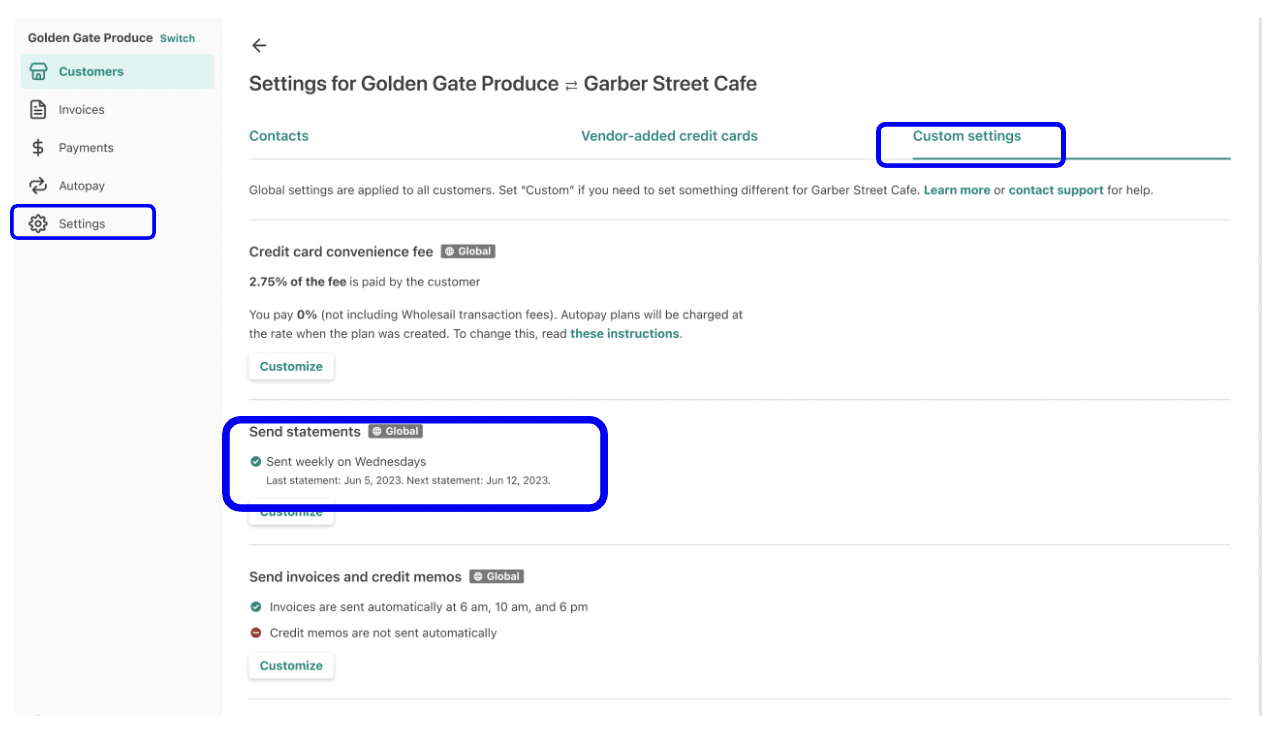Click the Credit memos are not sent automatically text
Image resolution: width=1278 pixels, height=742 pixels.
[x=383, y=633]
